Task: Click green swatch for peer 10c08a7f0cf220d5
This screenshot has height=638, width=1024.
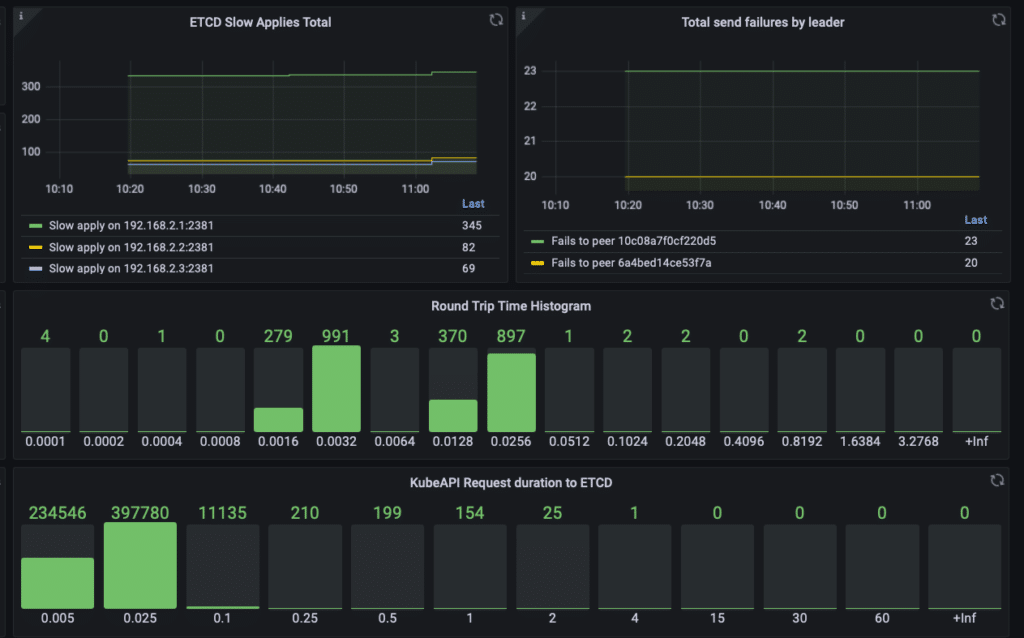Action: 537,242
